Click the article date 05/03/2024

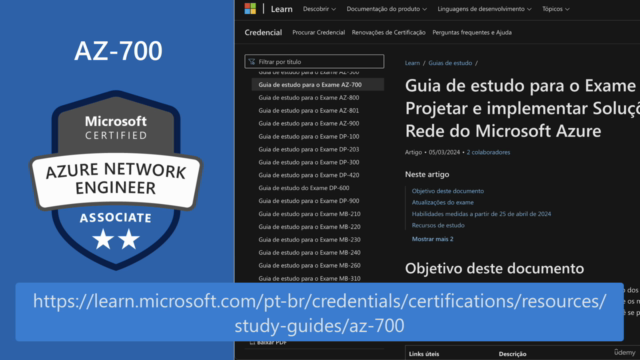click(444, 152)
